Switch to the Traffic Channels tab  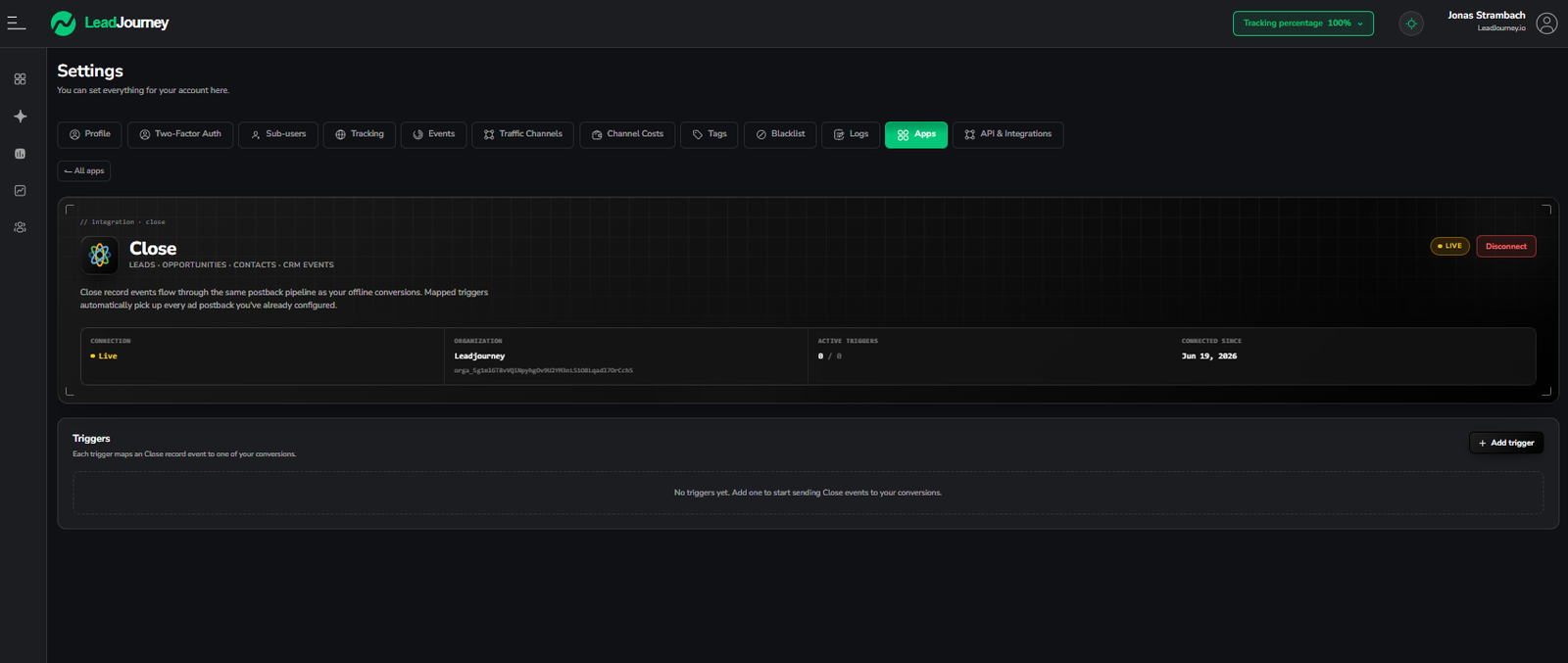coord(522,134)
